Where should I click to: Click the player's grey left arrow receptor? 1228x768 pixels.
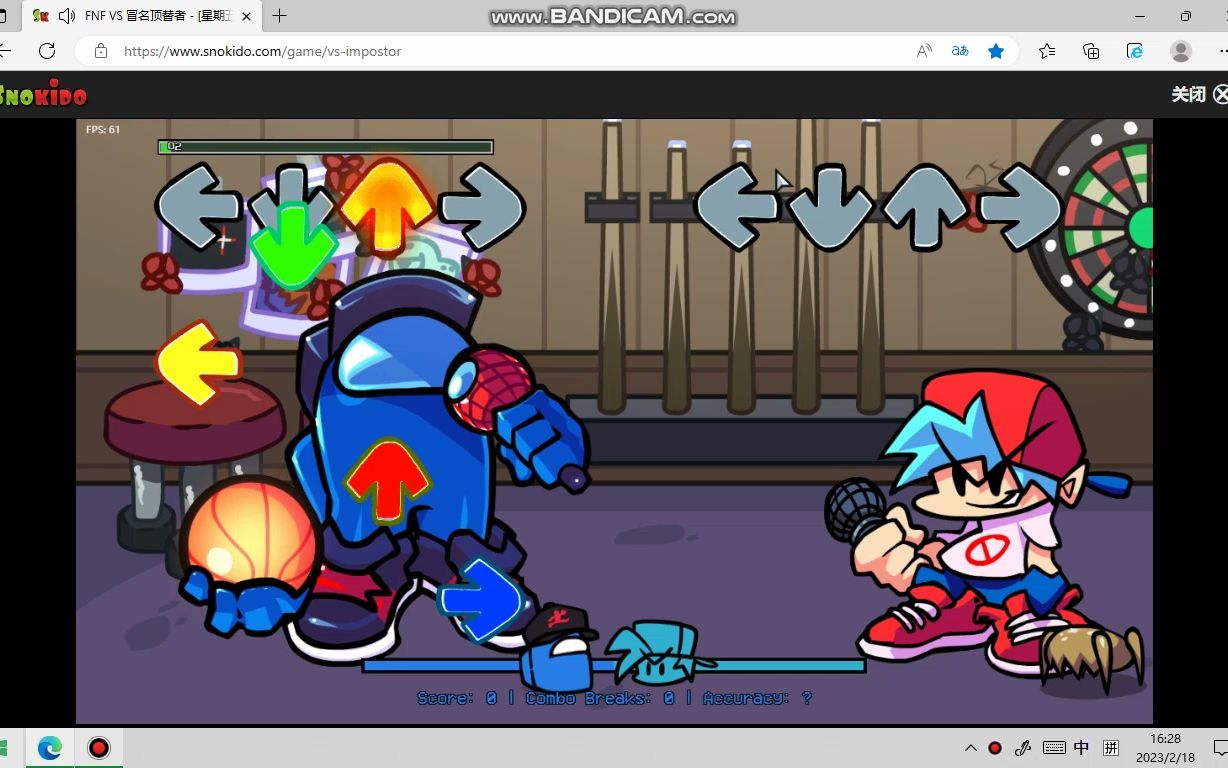pyautogui.click(x=736, y=207)
